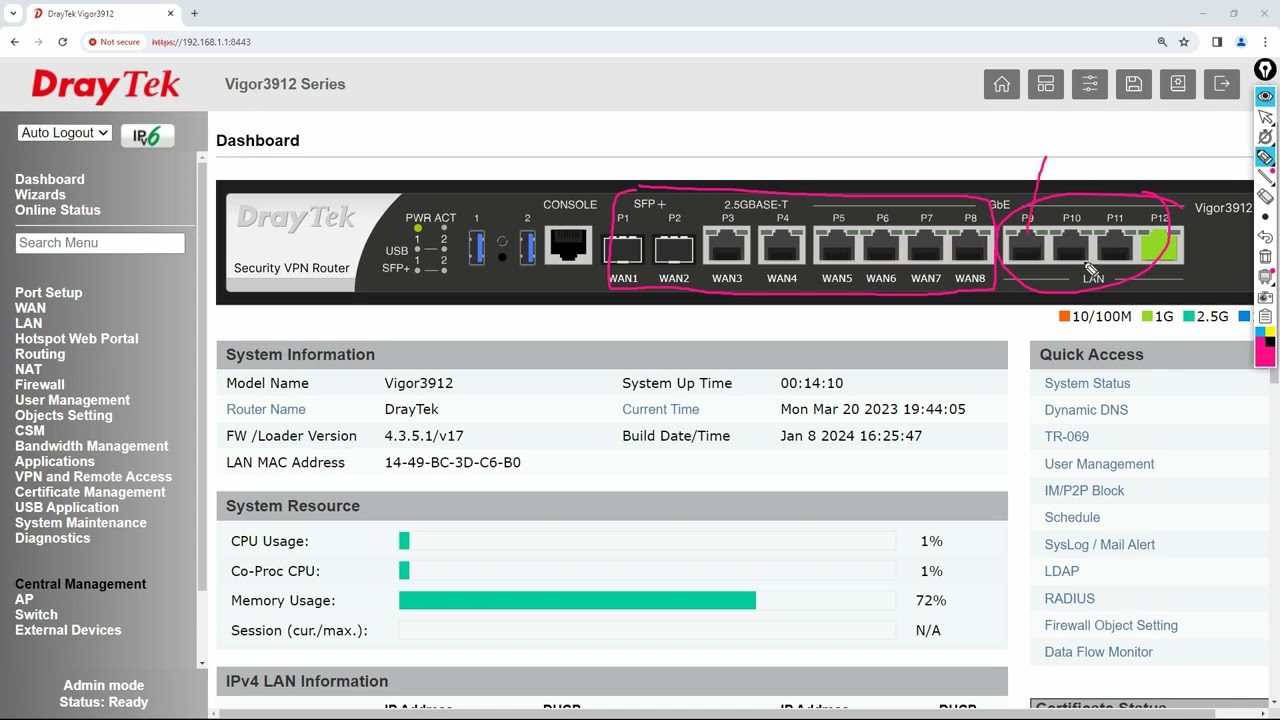Viewport: 1280px width, 720px height.
Task: Click the undo arrow in annotation toolbar
Action: (1265, 237)
